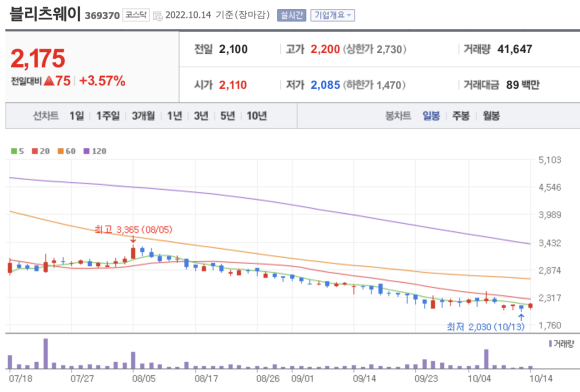Click the red up triangle beside 75
580x392 pixels.
tap(49, 81)
